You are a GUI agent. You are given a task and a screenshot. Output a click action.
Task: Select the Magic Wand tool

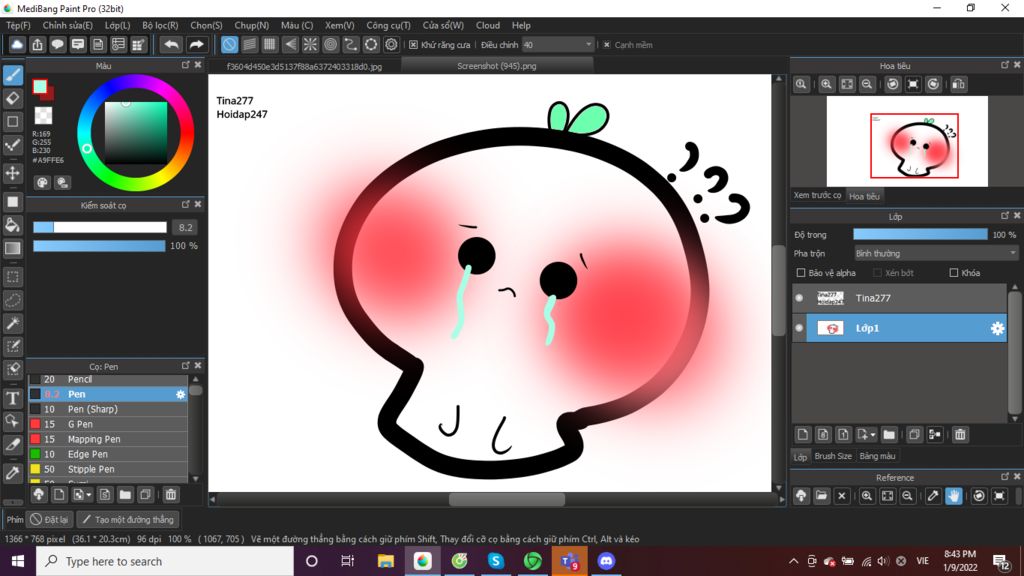(x=13, y=323)
